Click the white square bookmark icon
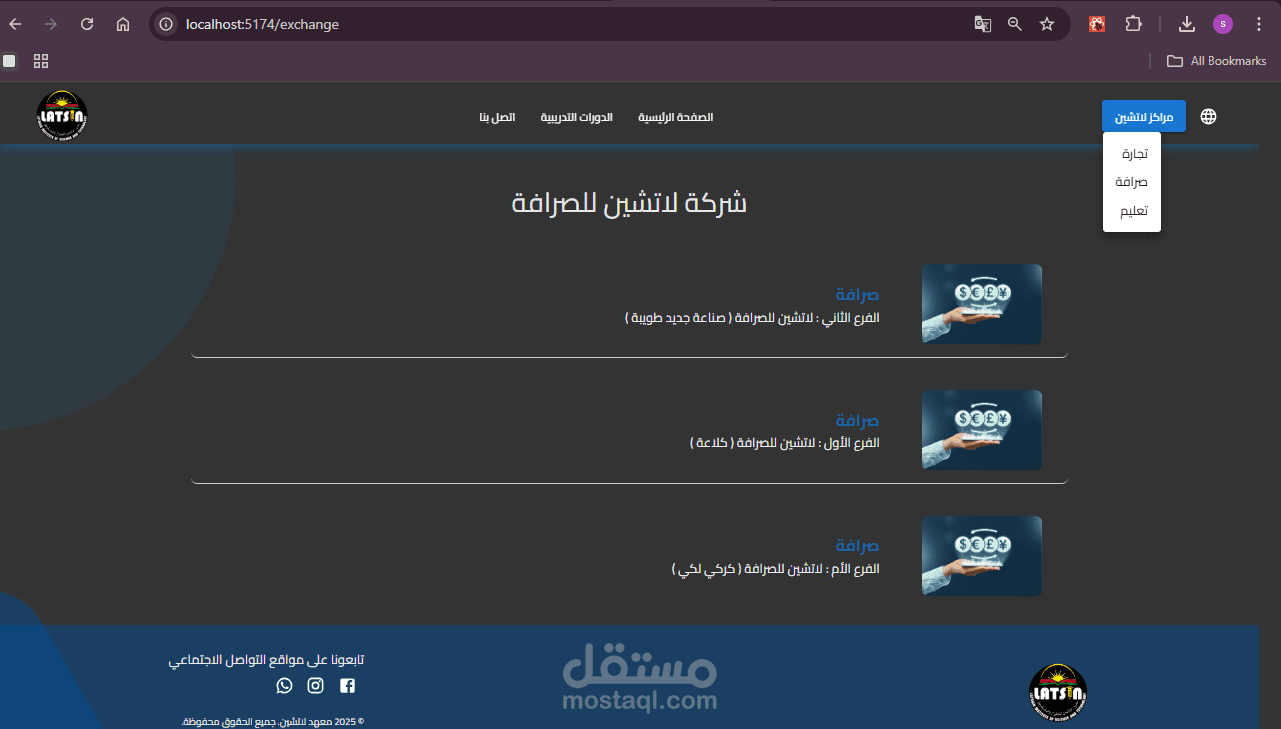Screen dimensions: 1281x729 pos(9,61)
